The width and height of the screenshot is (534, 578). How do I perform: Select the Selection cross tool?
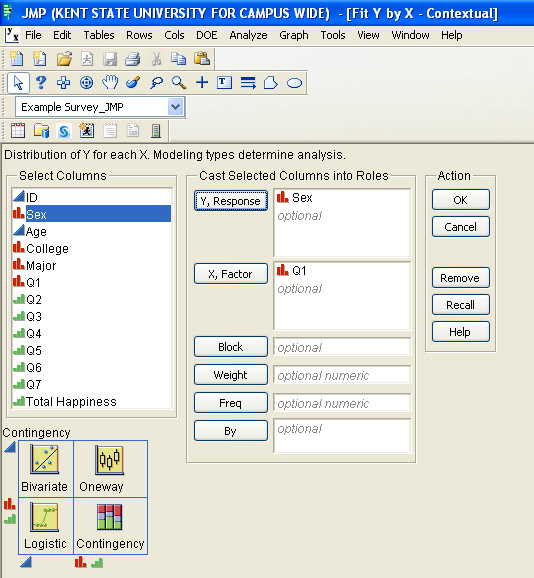tap(63, 83)
